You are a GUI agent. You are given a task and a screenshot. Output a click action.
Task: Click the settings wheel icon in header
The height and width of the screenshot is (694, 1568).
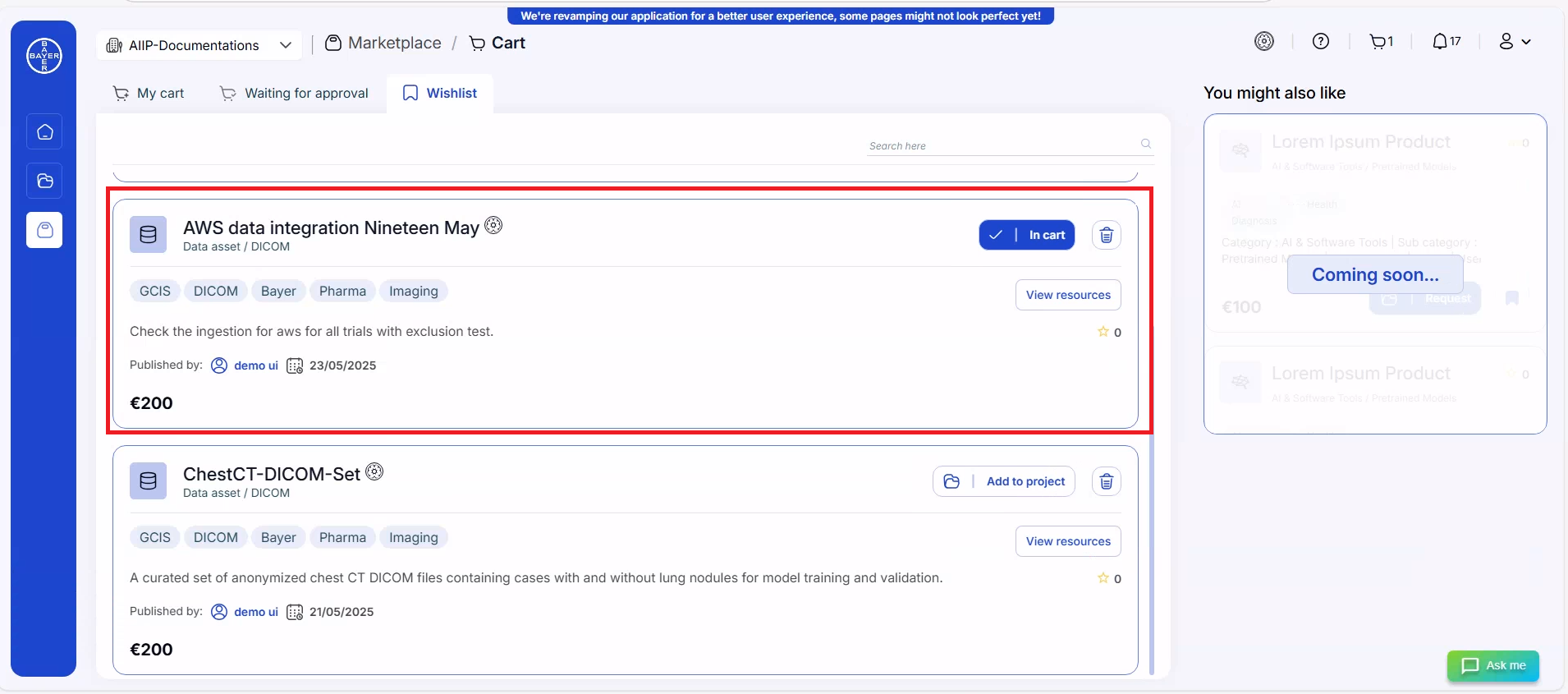[x=1264, y=41]
